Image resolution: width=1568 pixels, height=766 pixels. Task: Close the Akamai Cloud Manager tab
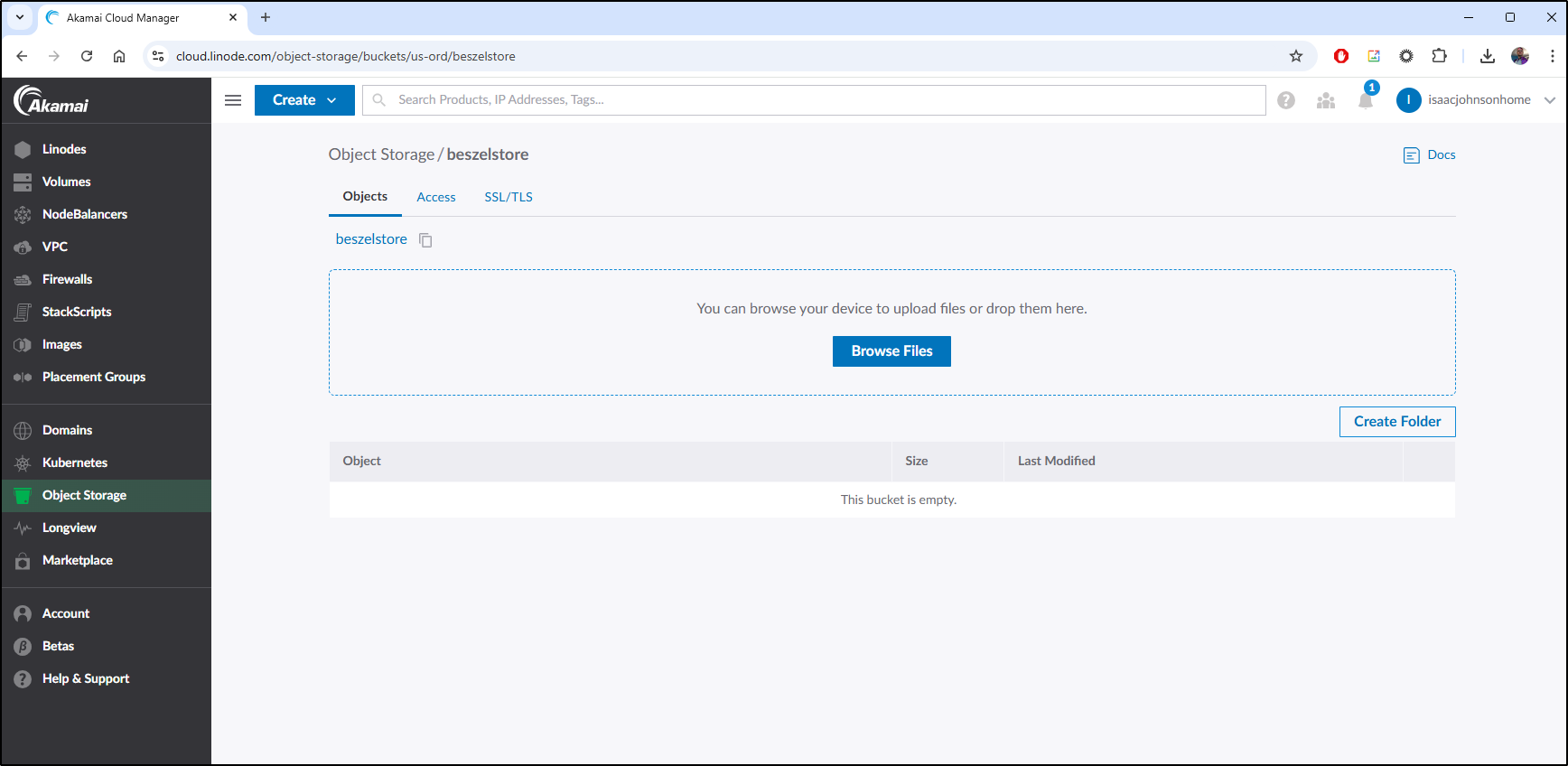pyautogui.click(x=233, y=17)
